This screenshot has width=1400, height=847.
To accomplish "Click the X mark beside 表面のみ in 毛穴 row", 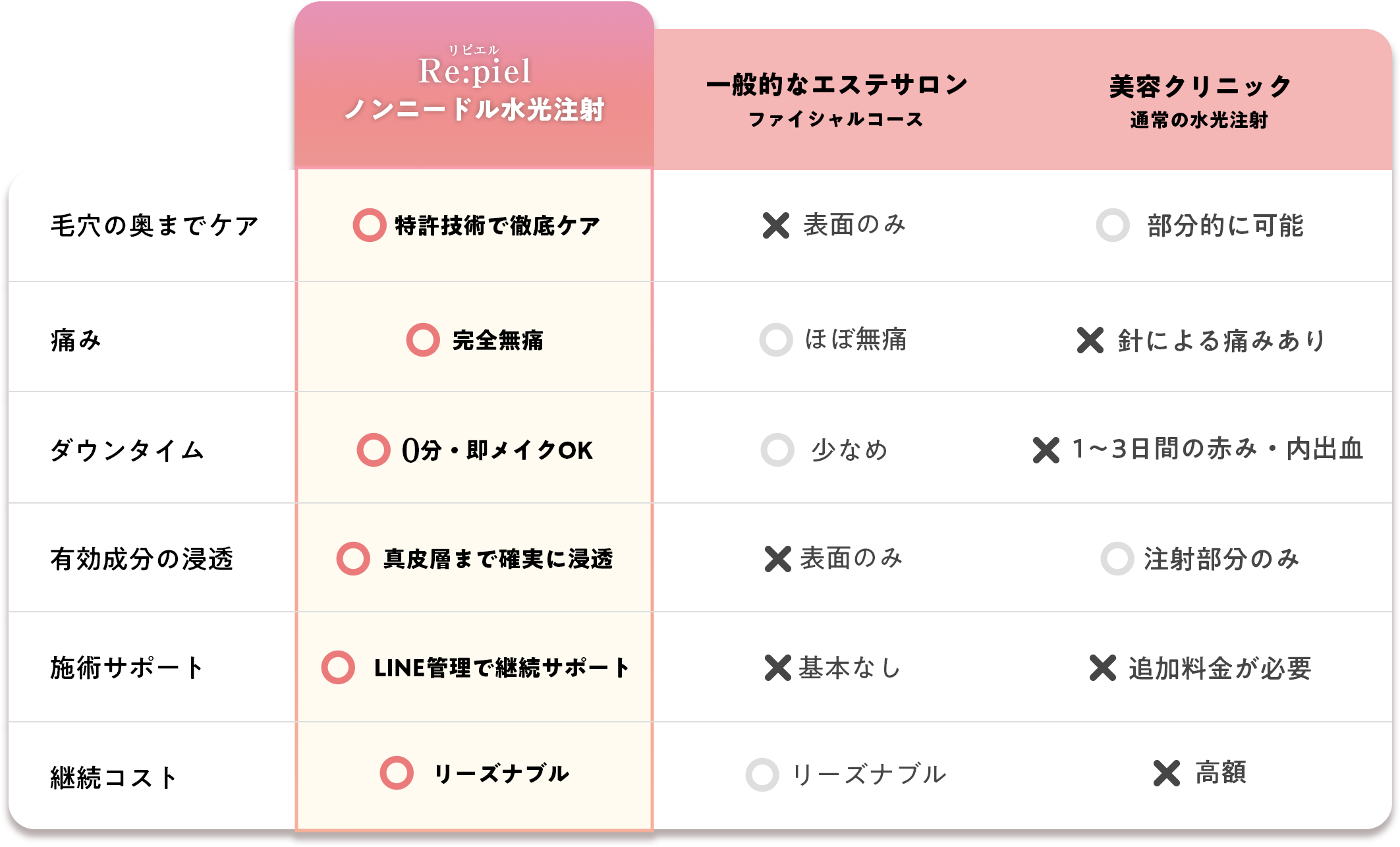I will [x=775, y=225].
